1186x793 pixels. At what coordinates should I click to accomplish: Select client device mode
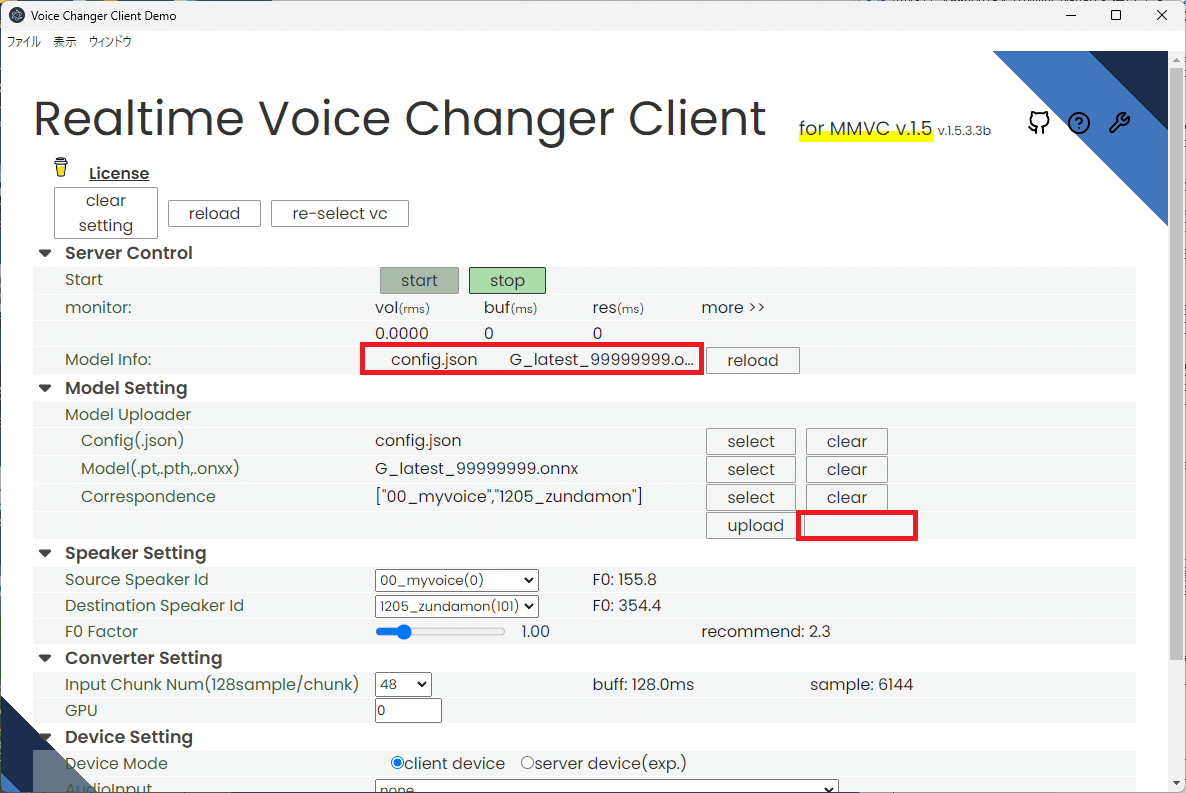[x=397, y=763]
